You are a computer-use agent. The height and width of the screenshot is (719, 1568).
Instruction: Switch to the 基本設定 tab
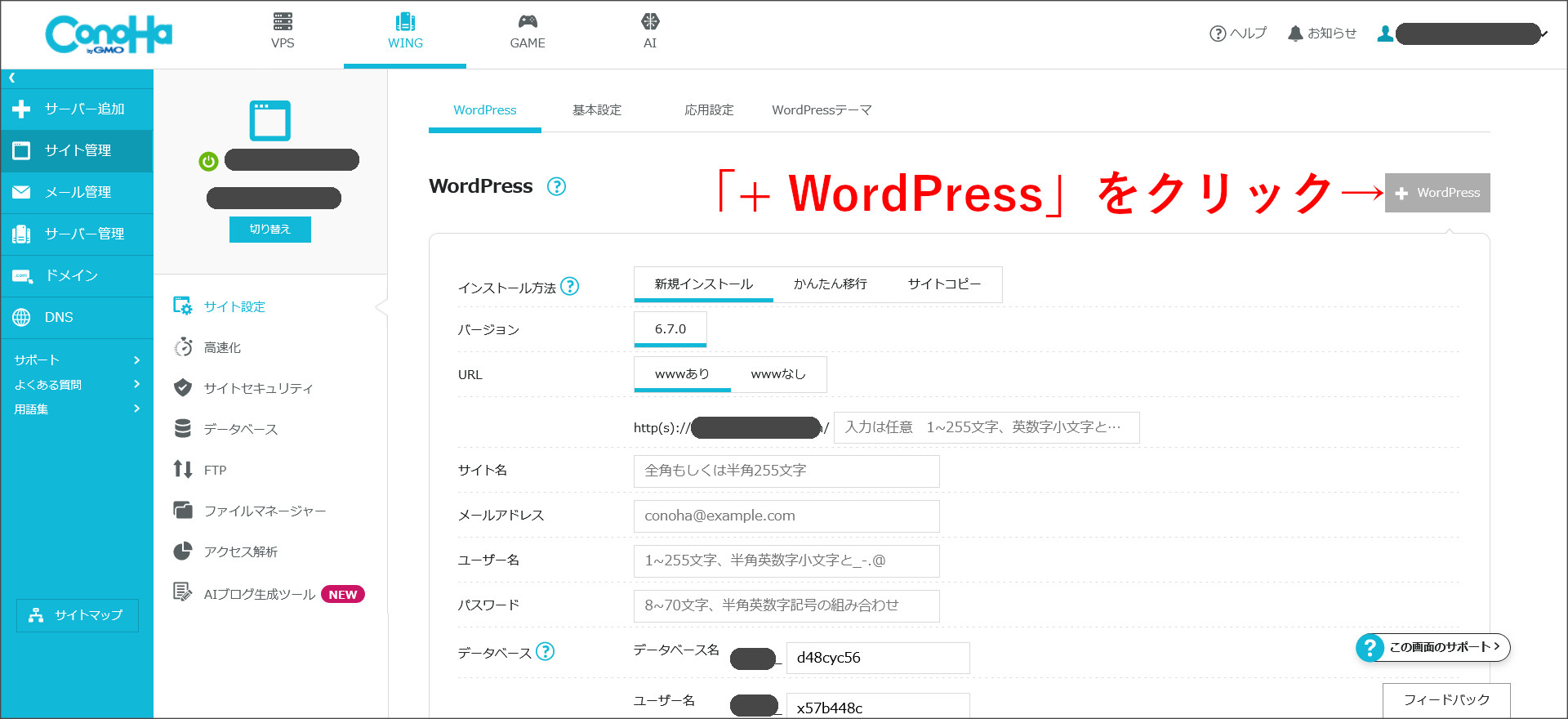click(x=596, y=110)
